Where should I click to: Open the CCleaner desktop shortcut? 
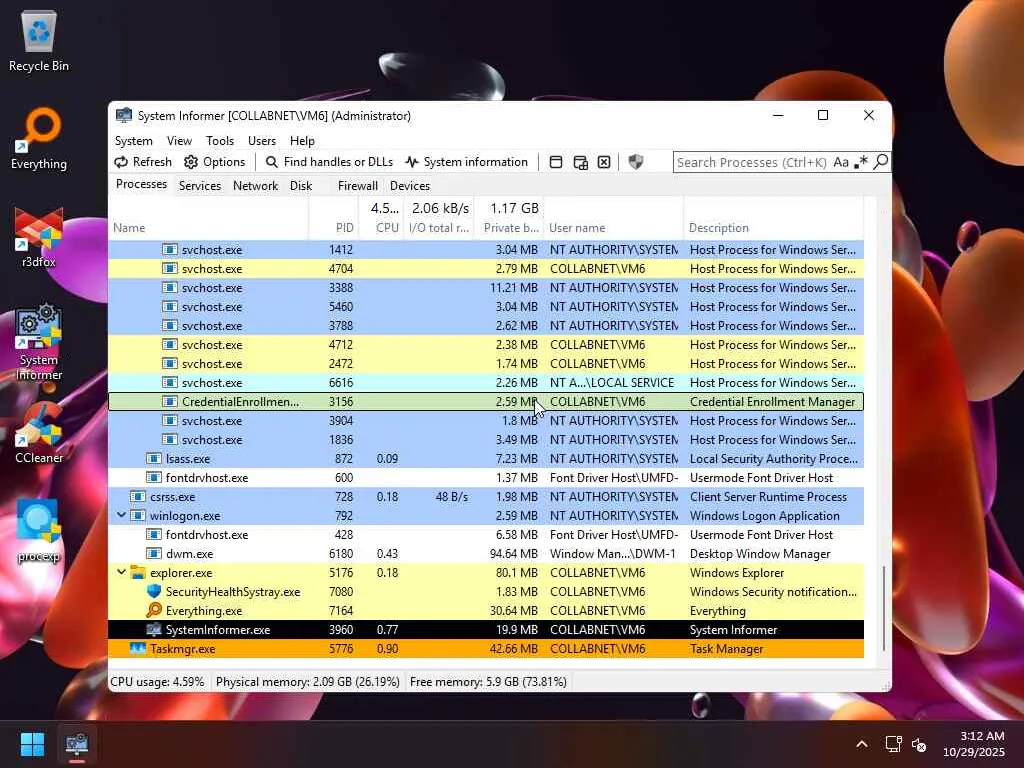pos(39,434)
